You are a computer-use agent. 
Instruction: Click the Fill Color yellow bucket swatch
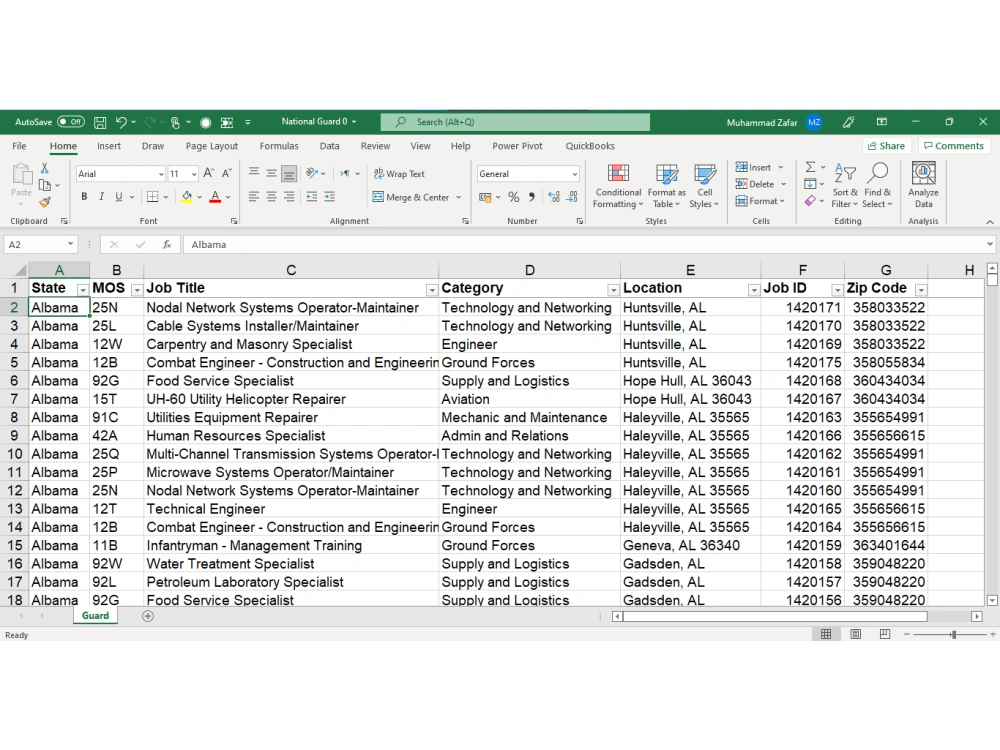186,197
